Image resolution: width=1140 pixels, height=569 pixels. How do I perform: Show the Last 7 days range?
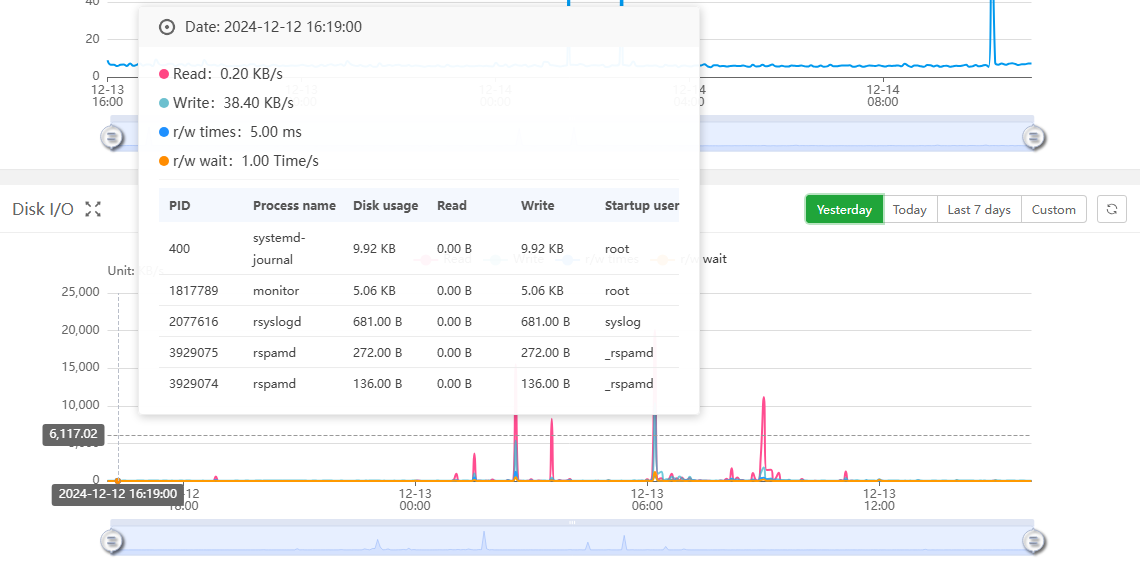(x=978, y=209)
